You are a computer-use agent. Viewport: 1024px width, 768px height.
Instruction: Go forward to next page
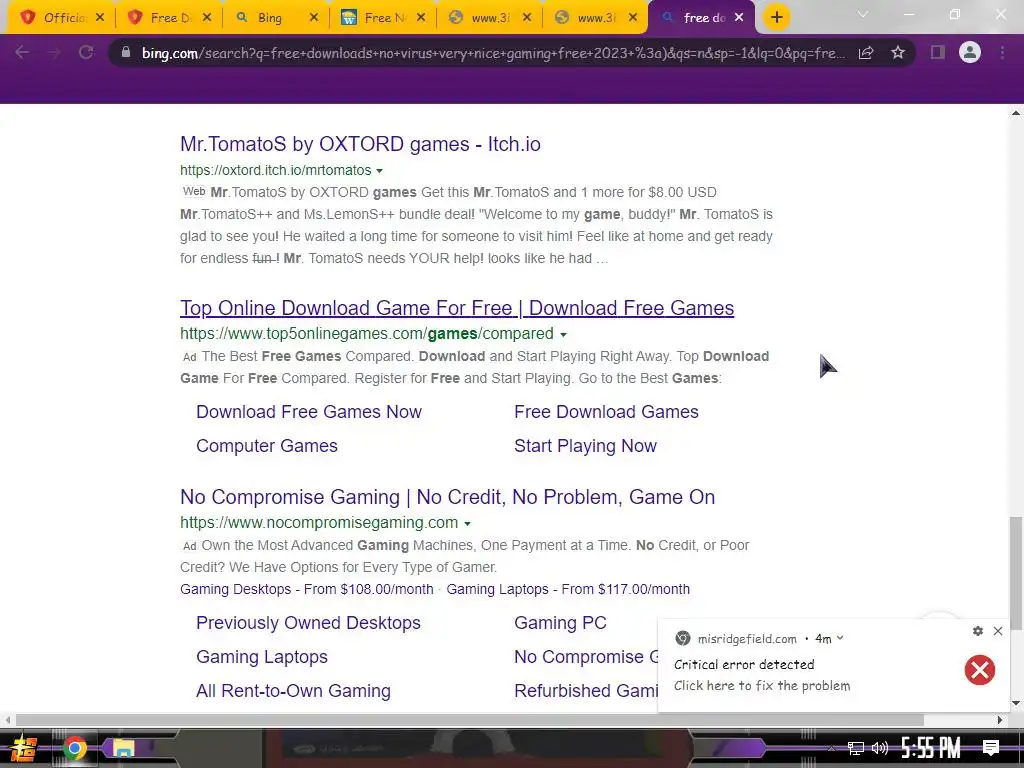[54, 52]
